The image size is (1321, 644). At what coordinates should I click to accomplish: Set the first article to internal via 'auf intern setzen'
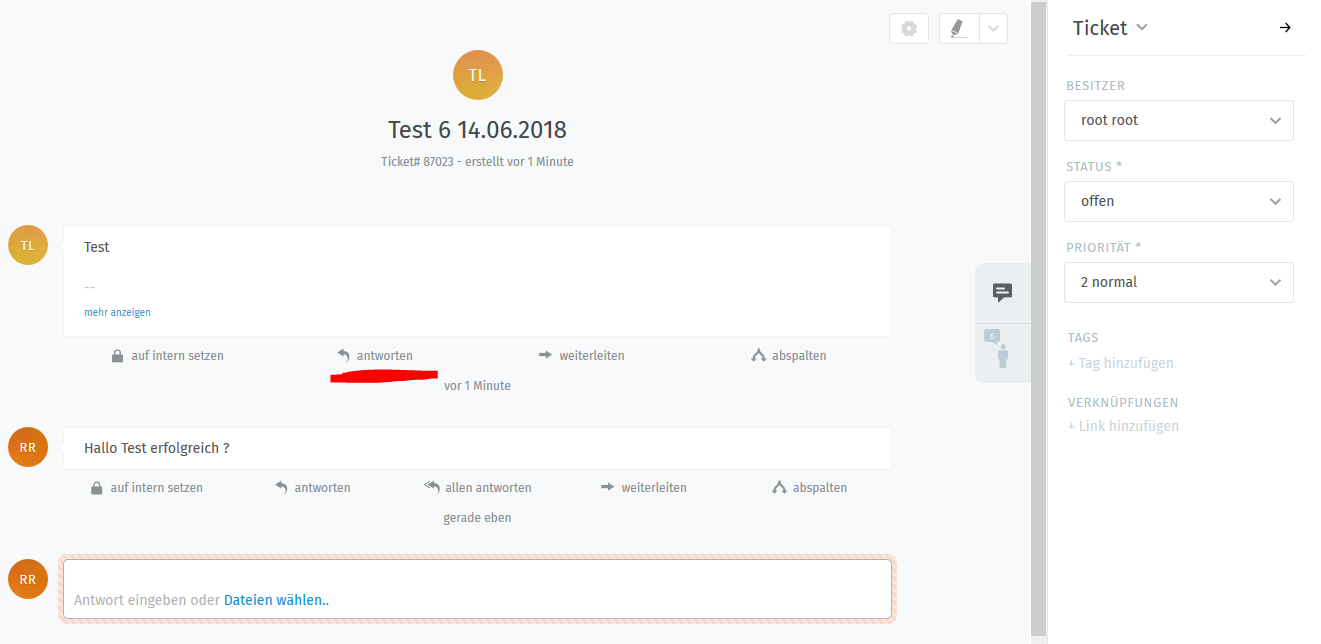[x=177, y=355]
